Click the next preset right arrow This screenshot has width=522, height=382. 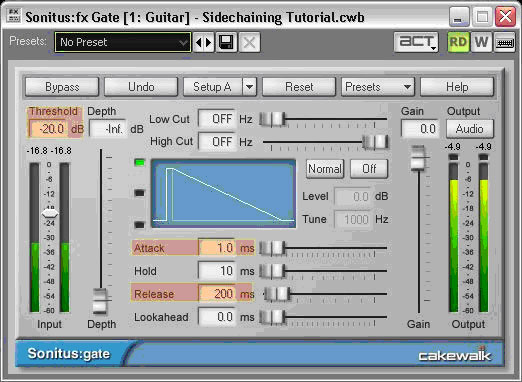209,42
